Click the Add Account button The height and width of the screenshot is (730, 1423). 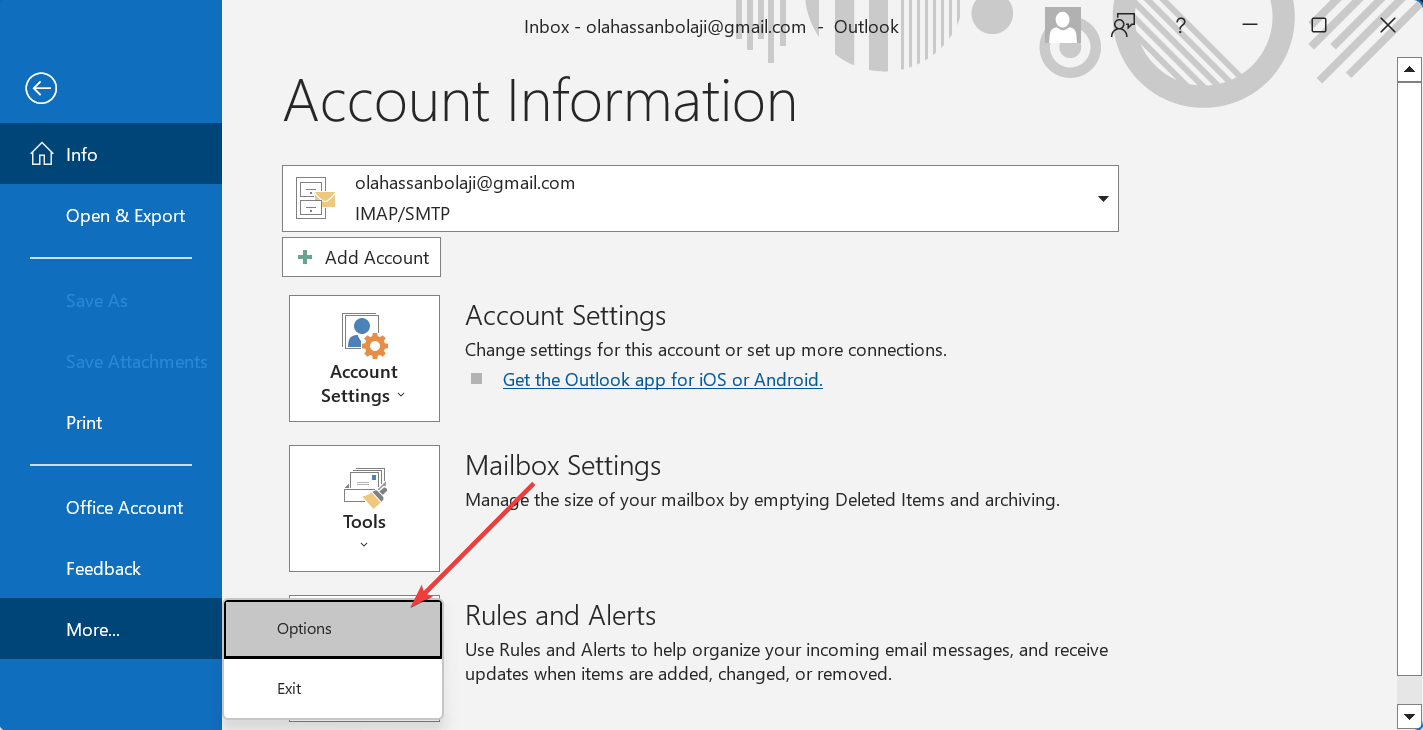[x=361, y=257]
